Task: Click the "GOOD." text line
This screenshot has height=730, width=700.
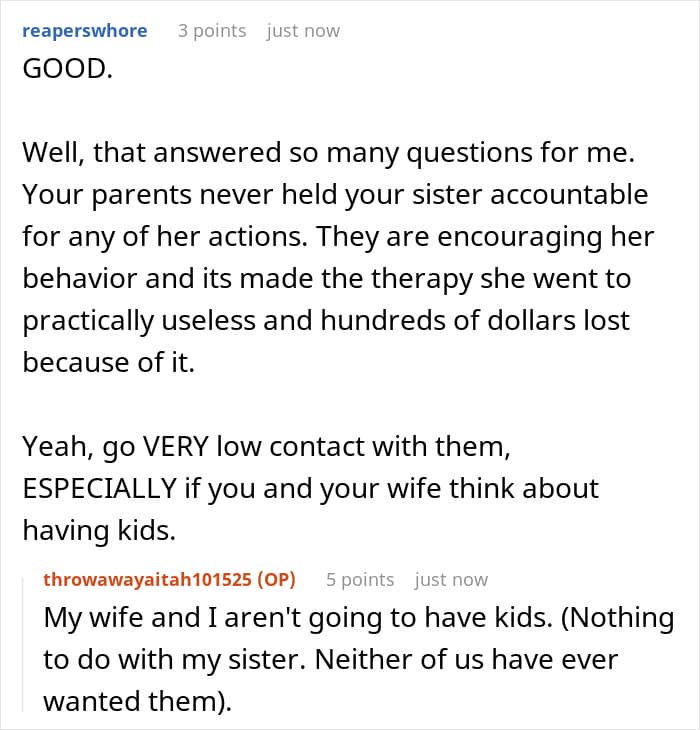Action: pos(67,74)
